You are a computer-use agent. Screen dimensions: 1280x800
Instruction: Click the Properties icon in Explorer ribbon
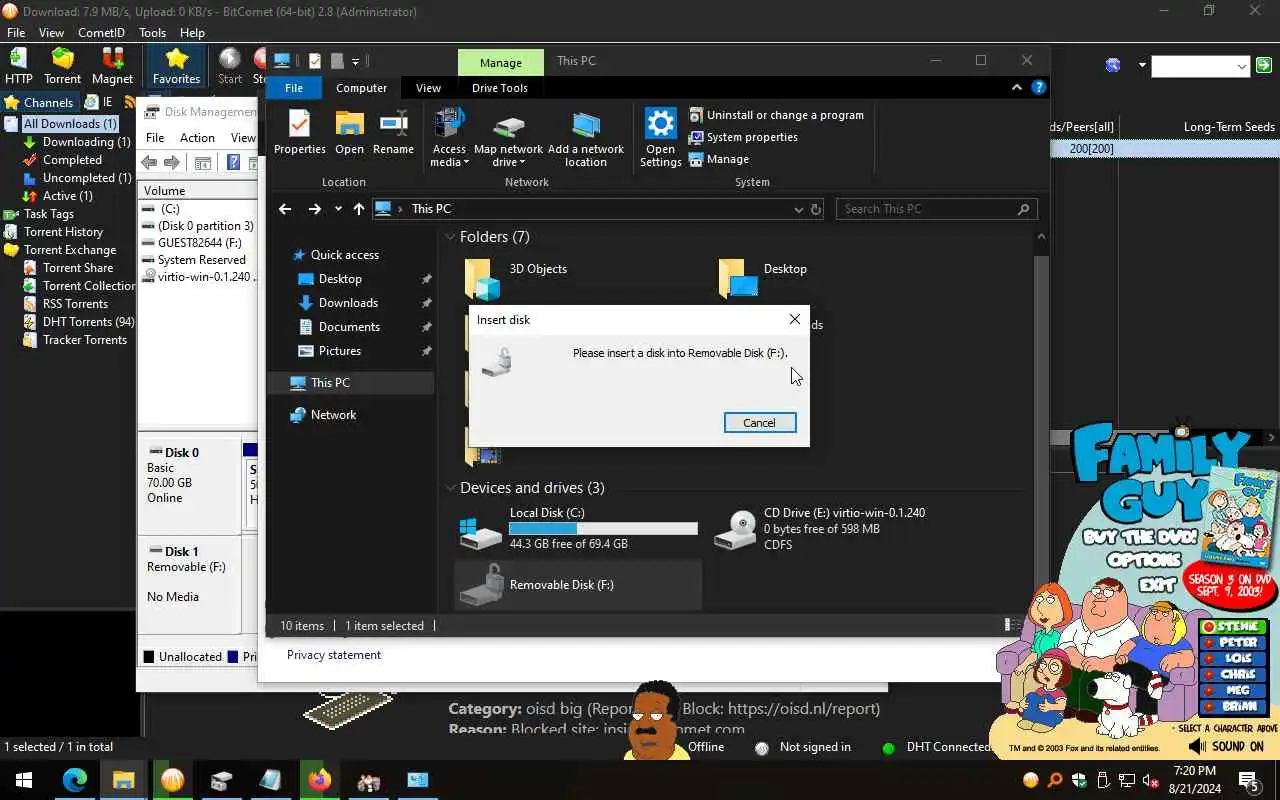[299, 133]
